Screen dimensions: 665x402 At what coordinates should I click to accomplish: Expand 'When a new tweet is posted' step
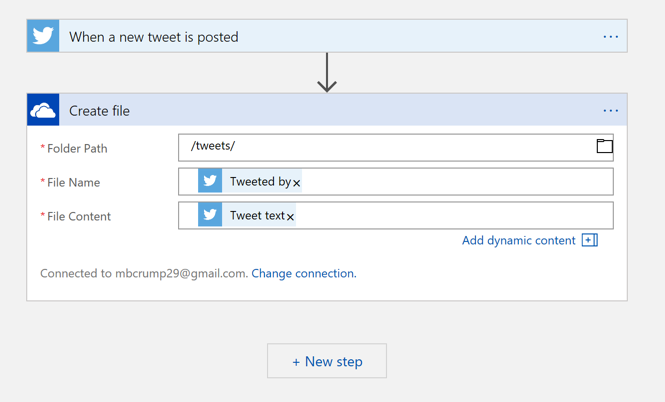300,37
